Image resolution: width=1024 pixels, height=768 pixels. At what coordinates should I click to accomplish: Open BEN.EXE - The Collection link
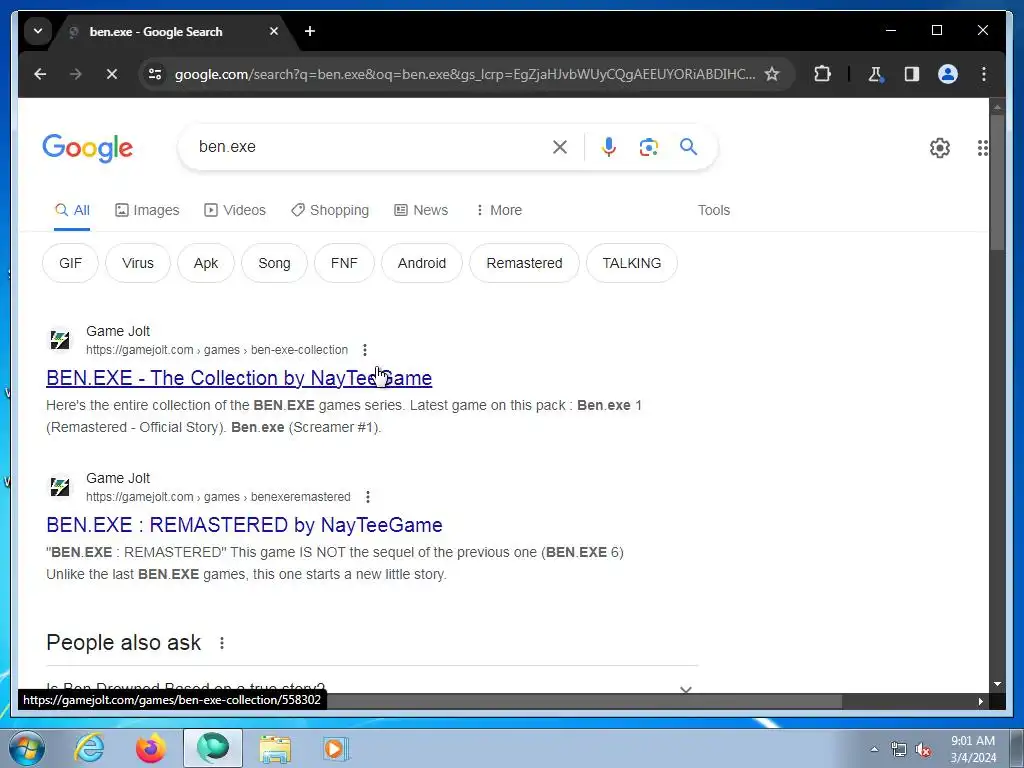(239, 378)
